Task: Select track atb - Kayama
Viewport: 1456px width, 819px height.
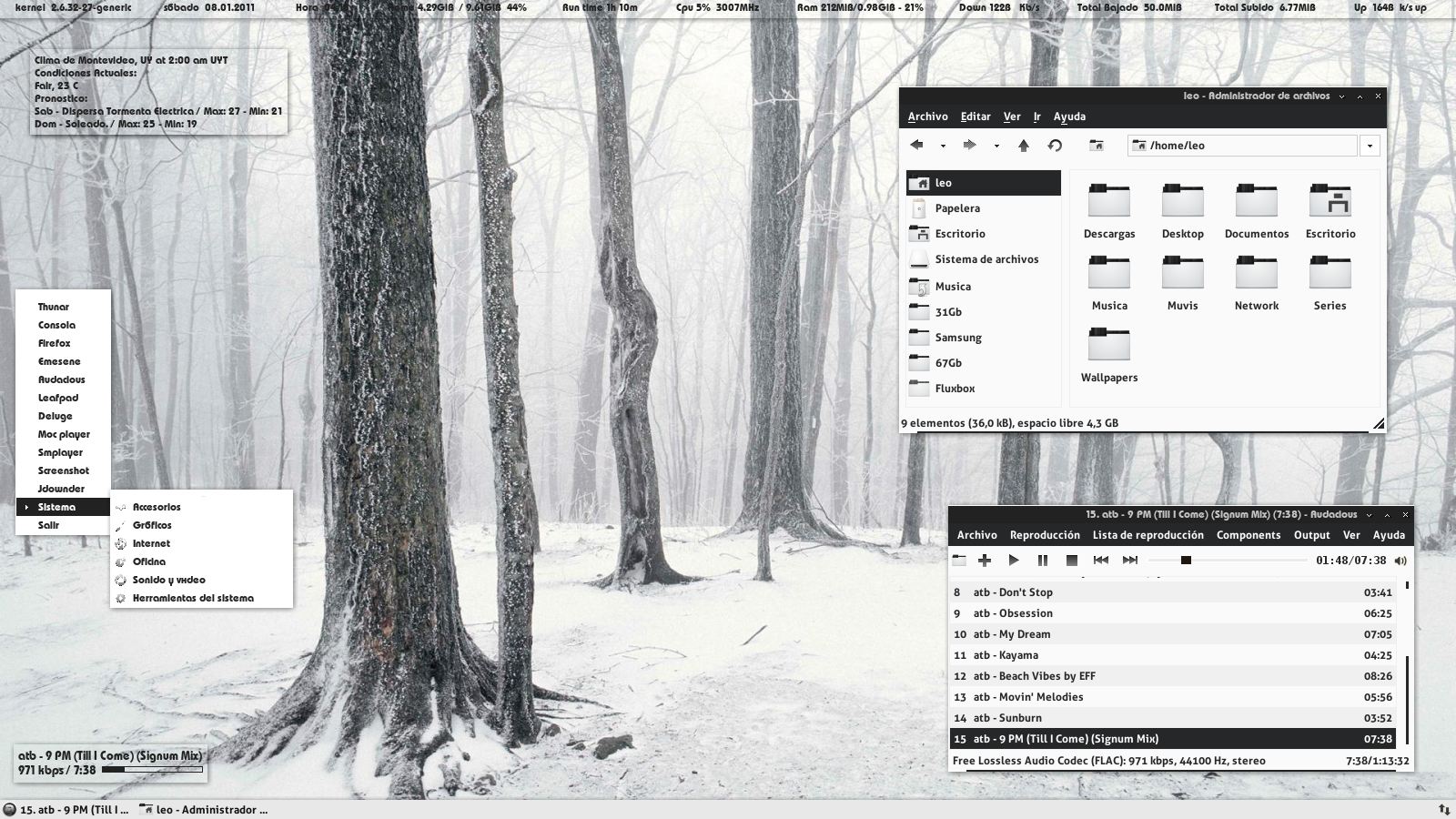Action: (x=1173, y=655)
